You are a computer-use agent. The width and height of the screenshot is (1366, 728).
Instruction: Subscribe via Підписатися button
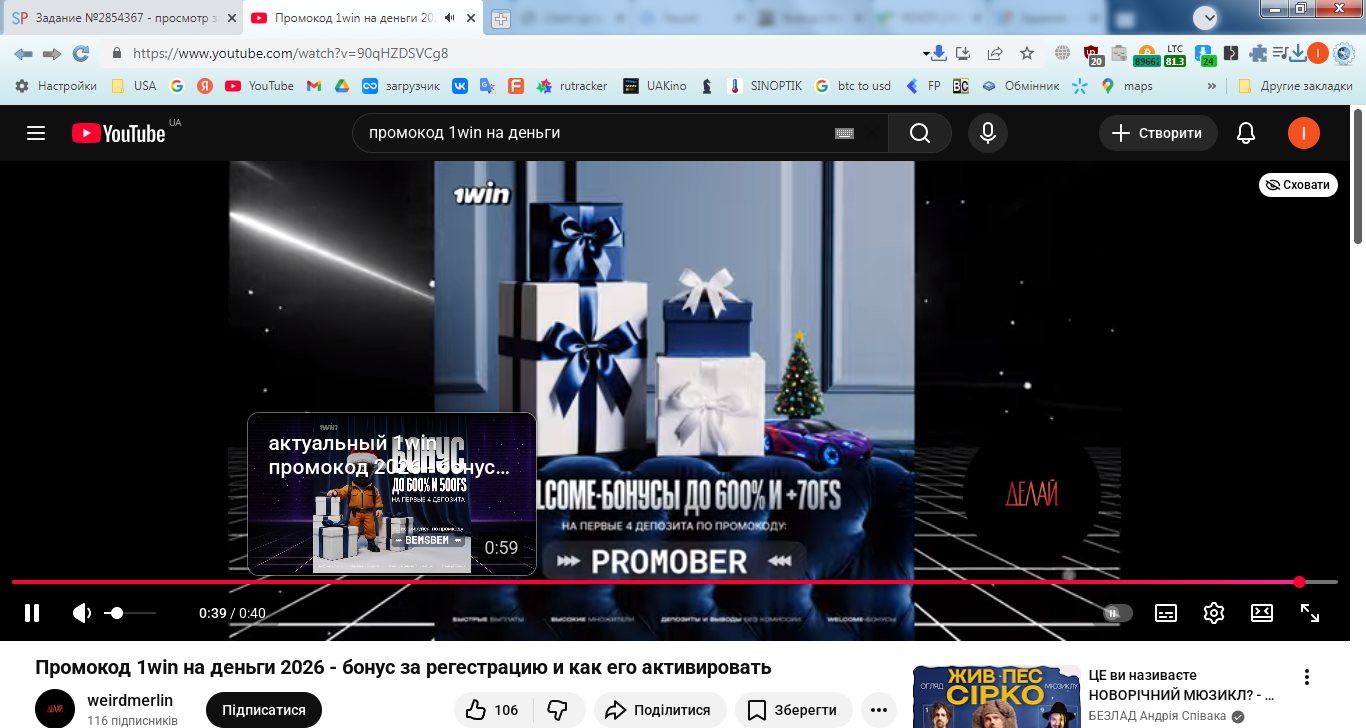click(x=264, y=710)
